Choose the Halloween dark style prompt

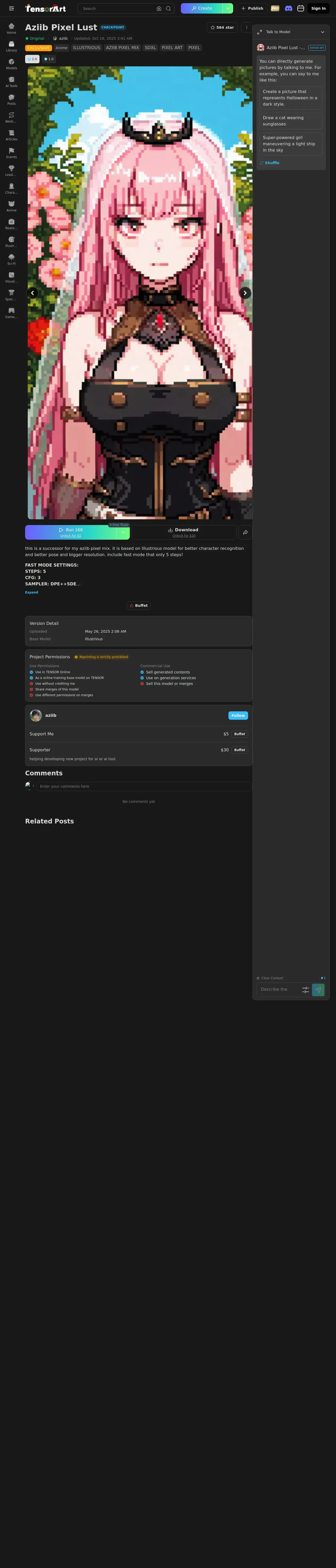[x=291, y=98]
